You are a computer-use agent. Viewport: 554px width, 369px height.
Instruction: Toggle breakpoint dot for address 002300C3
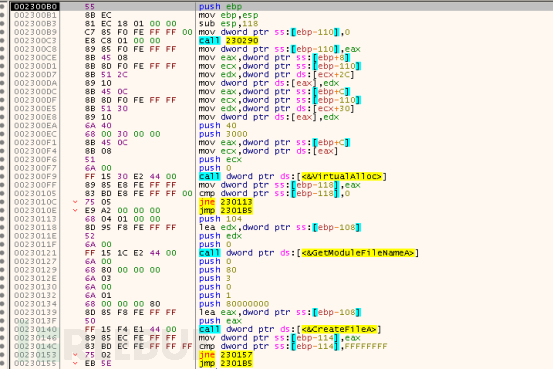pyautogui.click(x=2, y=40)
